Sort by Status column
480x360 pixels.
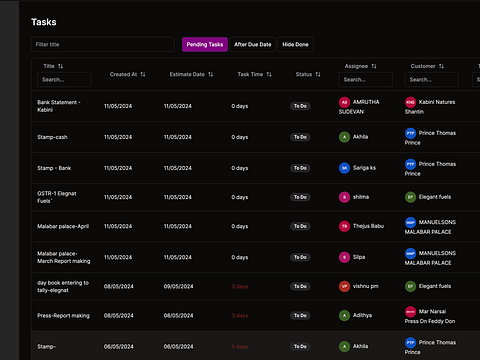click(318, 74)
